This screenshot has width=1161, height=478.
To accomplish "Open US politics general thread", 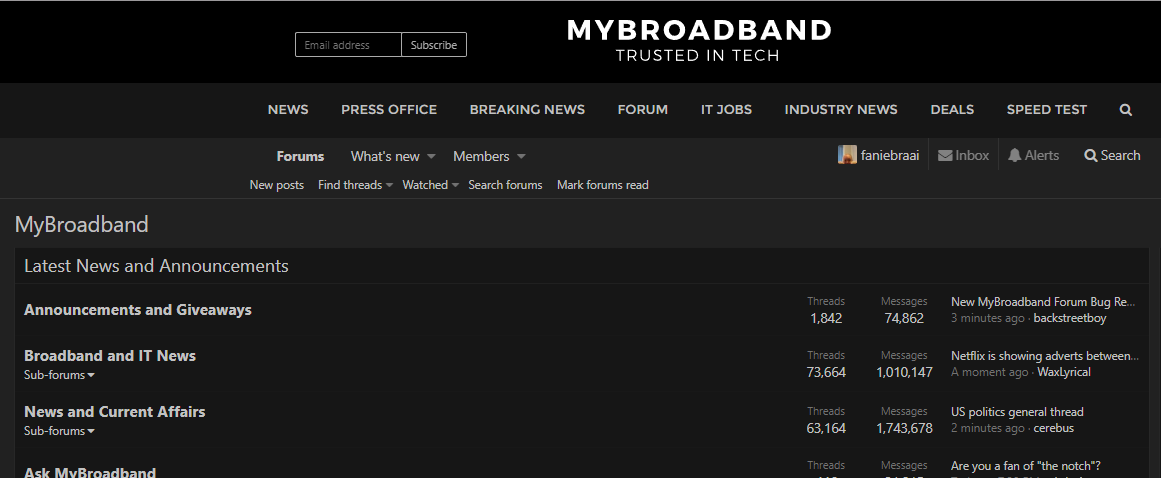I will tap(1017, 412).
